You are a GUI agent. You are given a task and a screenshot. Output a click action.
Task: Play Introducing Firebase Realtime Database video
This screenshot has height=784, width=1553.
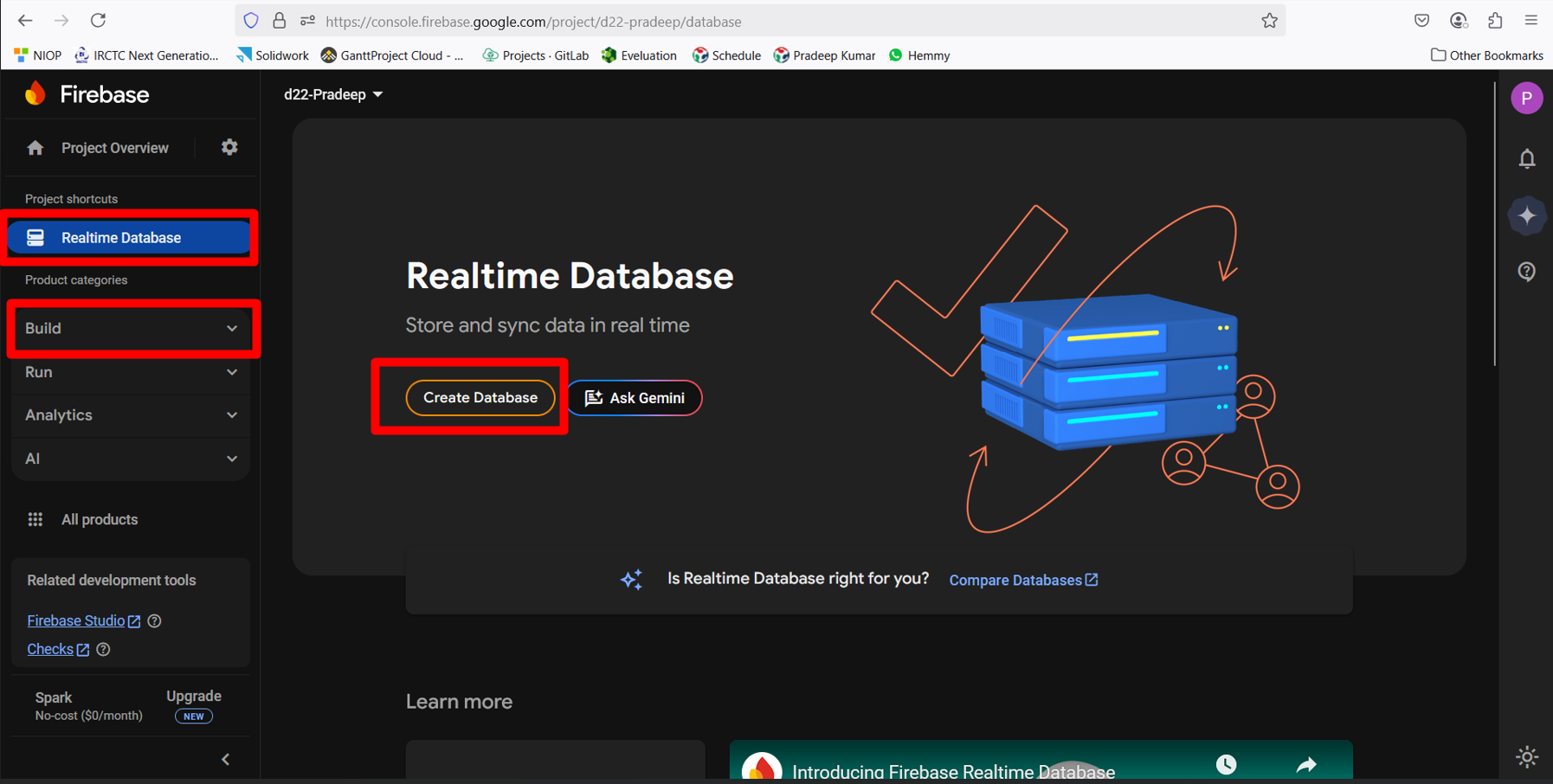coord(1041,762)
